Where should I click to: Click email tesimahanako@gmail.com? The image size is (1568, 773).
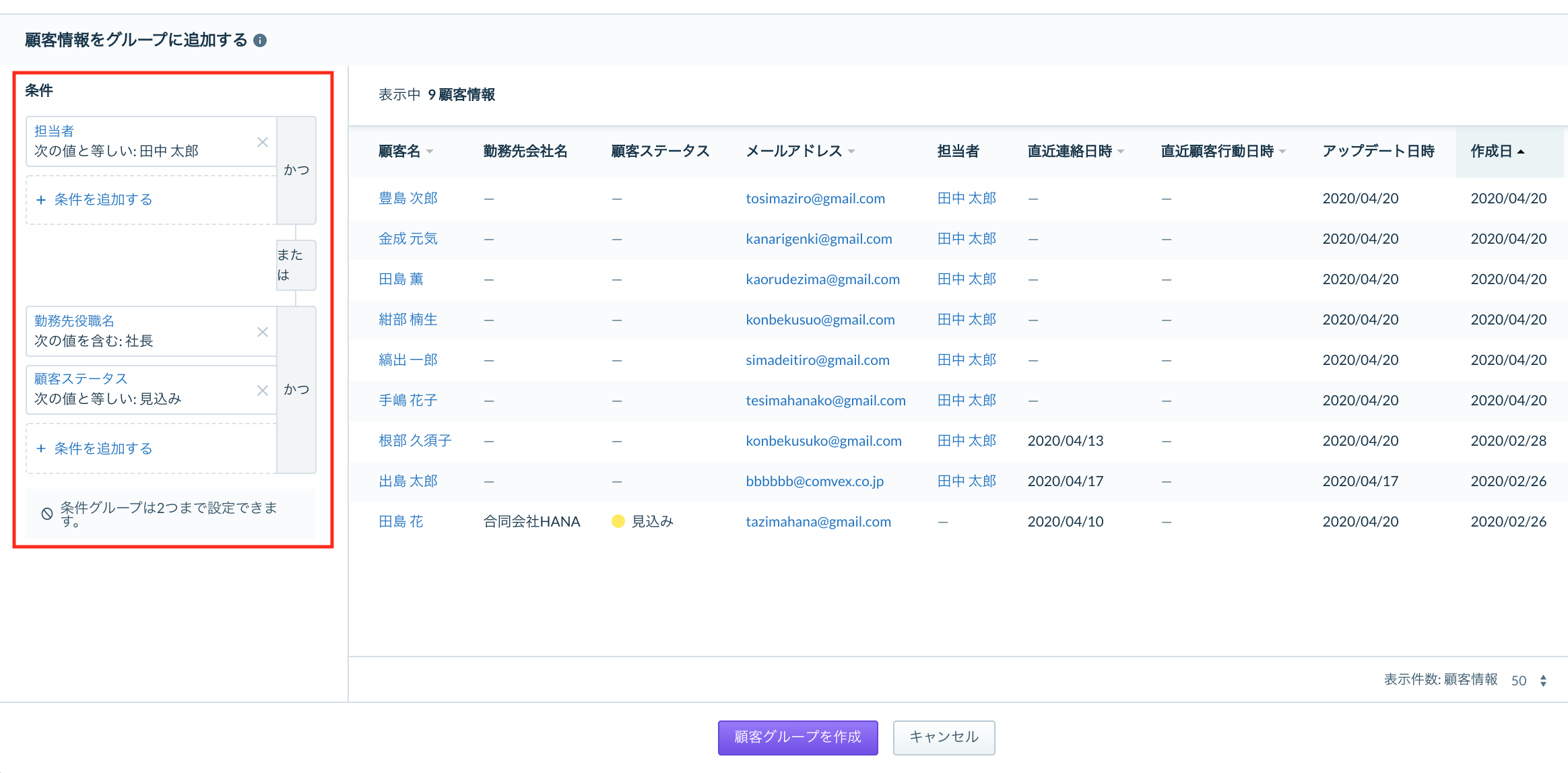pyautogui.click(x=825, y=401)
